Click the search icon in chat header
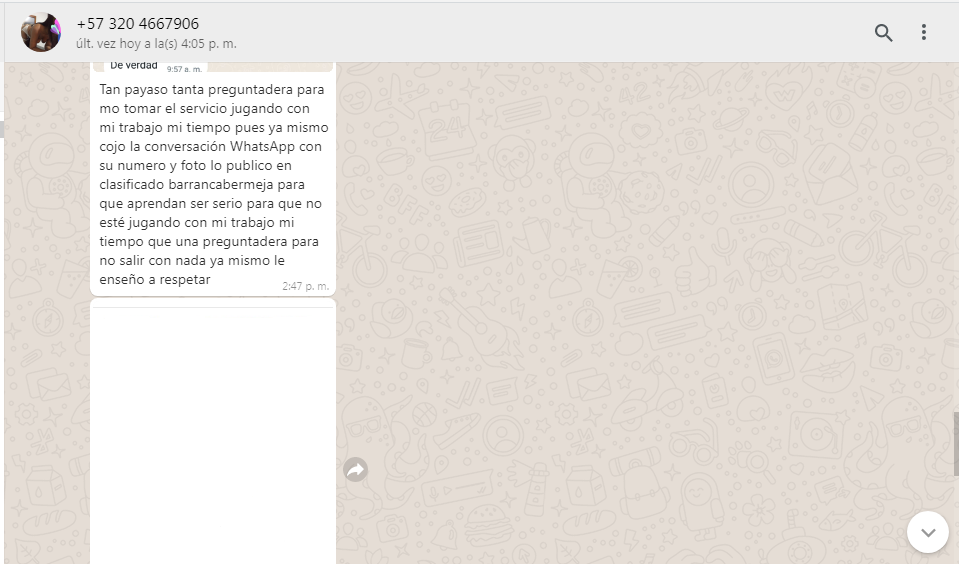This screenshot has height=564, width=959. pyautogui.click(x=883, y=33)
